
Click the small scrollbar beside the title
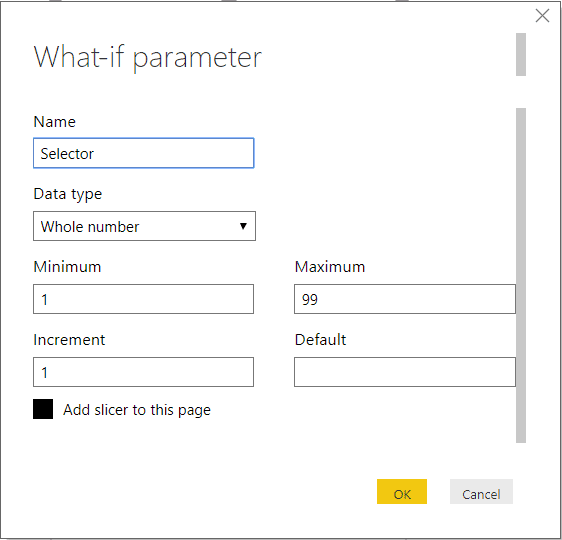pyautogui.click(x=521, y=54)
